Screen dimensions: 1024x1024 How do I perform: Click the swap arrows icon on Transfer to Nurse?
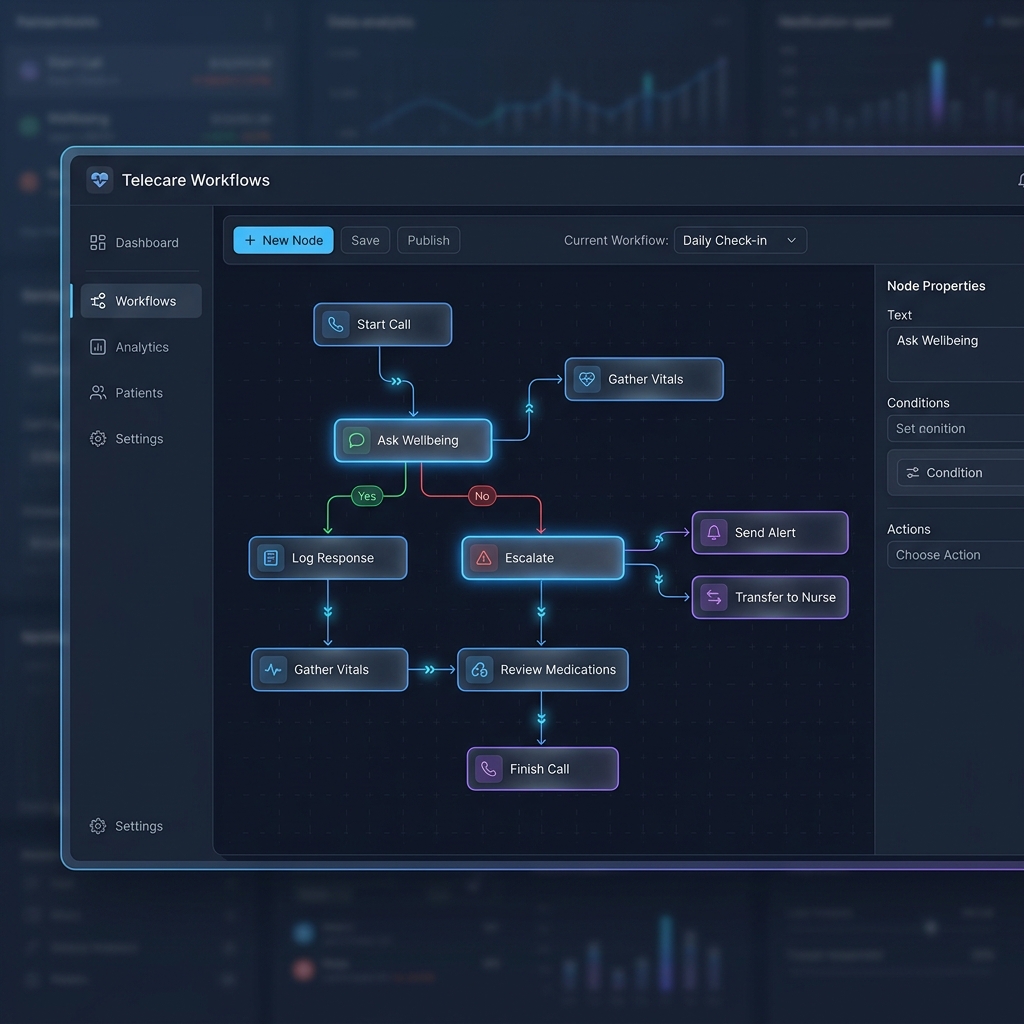714,597
